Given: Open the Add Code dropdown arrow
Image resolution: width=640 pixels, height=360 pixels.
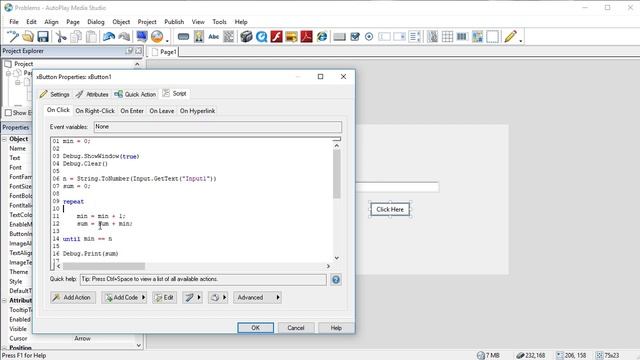Looking at the screenshot, I should coord(143,298).
